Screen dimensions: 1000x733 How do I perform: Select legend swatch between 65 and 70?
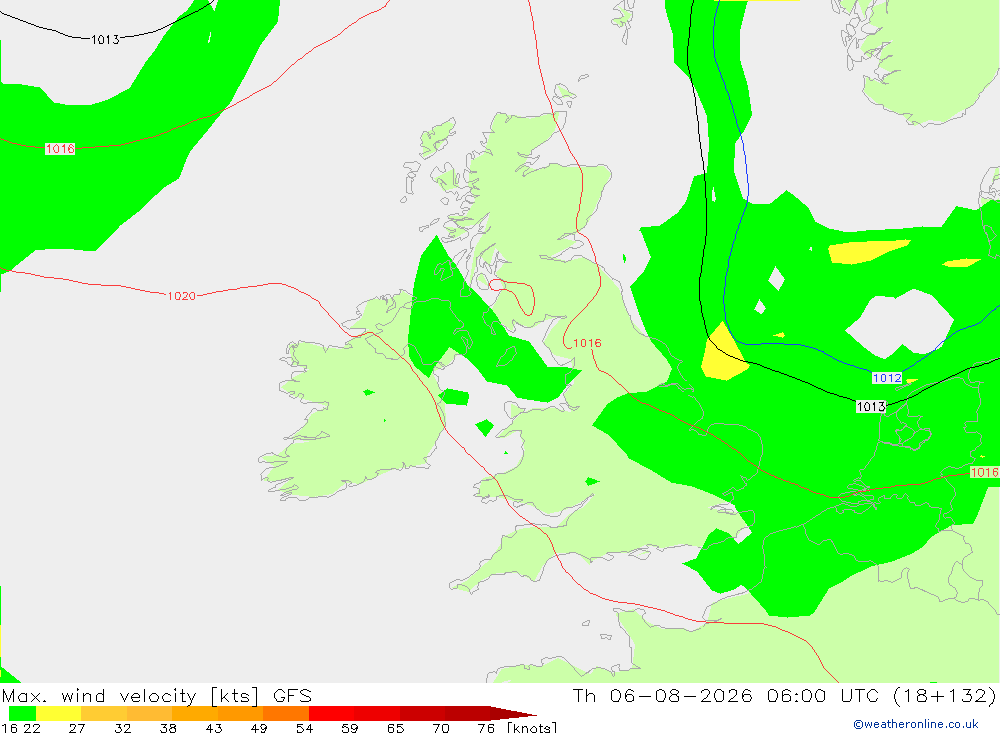pos(423,713)
